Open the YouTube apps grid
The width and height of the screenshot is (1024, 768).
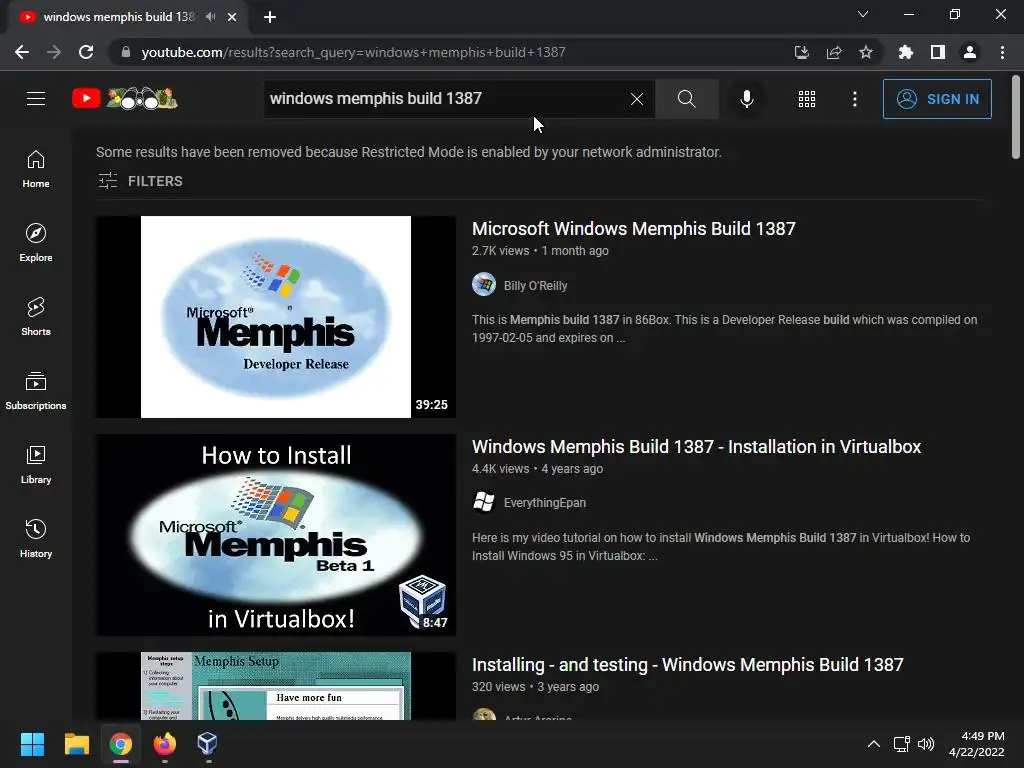(807, 99)
